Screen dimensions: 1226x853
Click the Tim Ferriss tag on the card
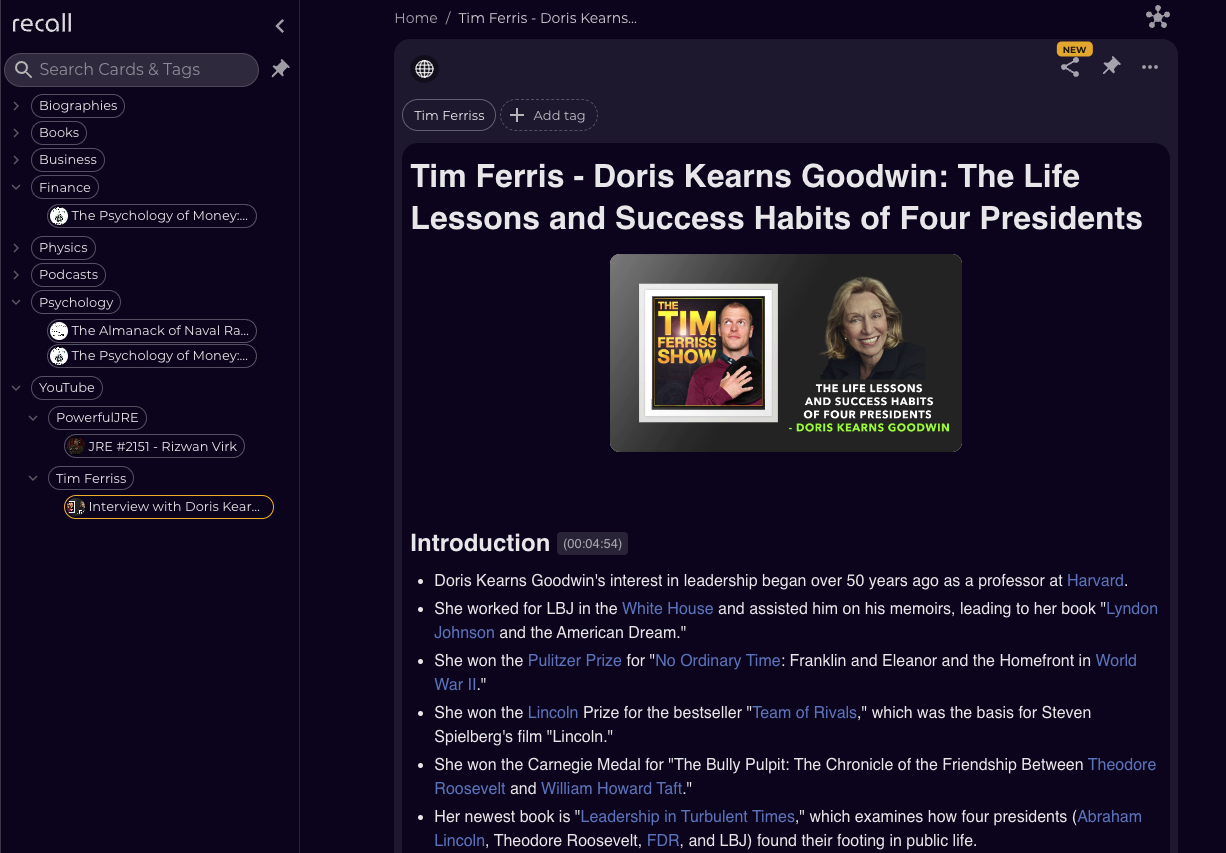(x=449, y=115)
